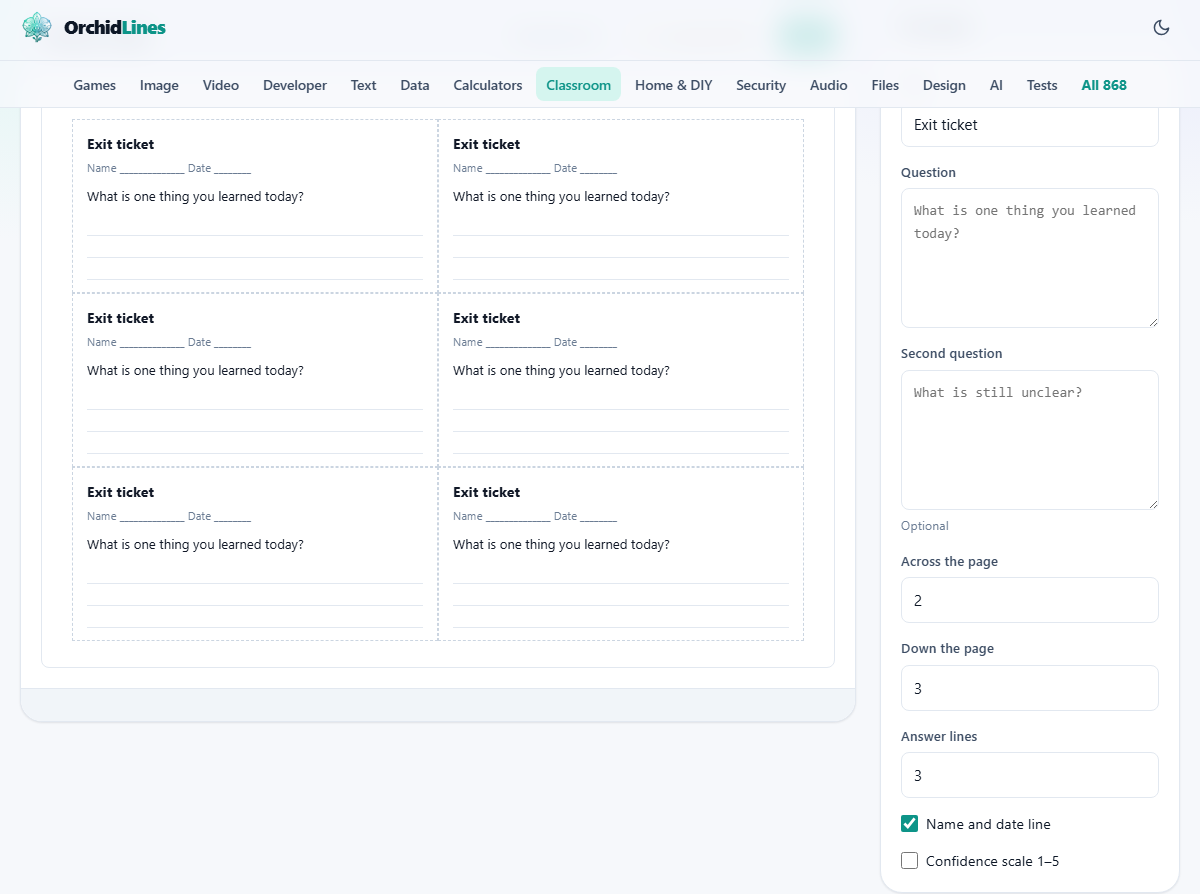The image size is (1200, 894).
Task: Switch to the Security category
Action: 761,85
